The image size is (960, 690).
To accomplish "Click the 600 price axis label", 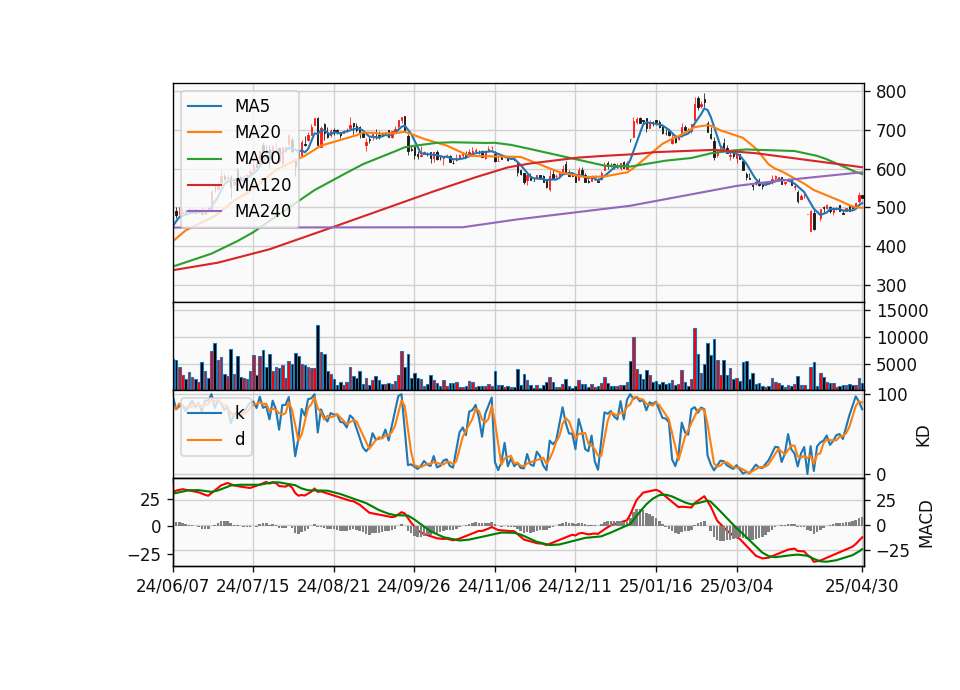I will coord(891,170).
